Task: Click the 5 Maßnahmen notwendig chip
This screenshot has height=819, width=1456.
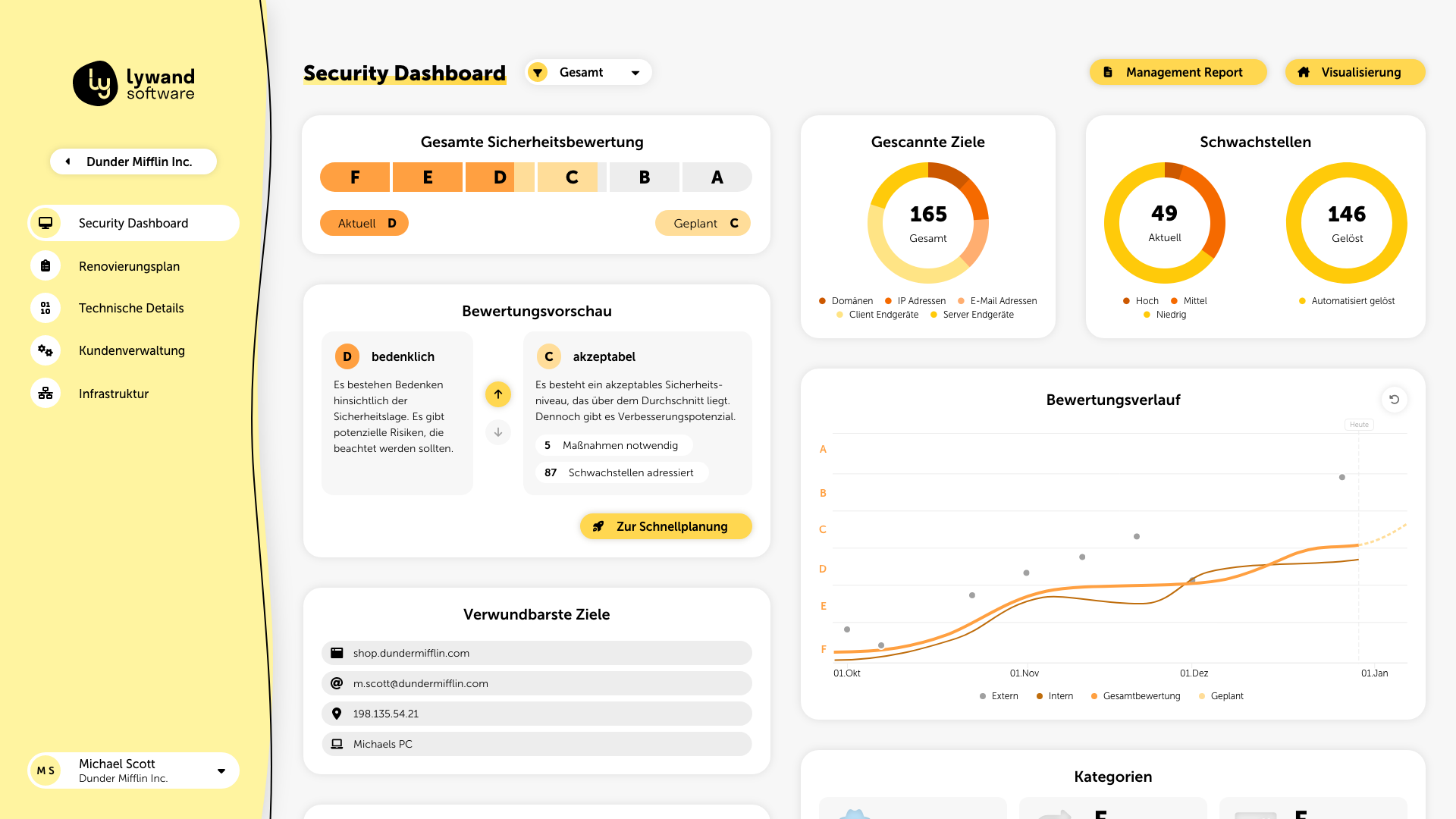Action: click(x=614, y=445)
